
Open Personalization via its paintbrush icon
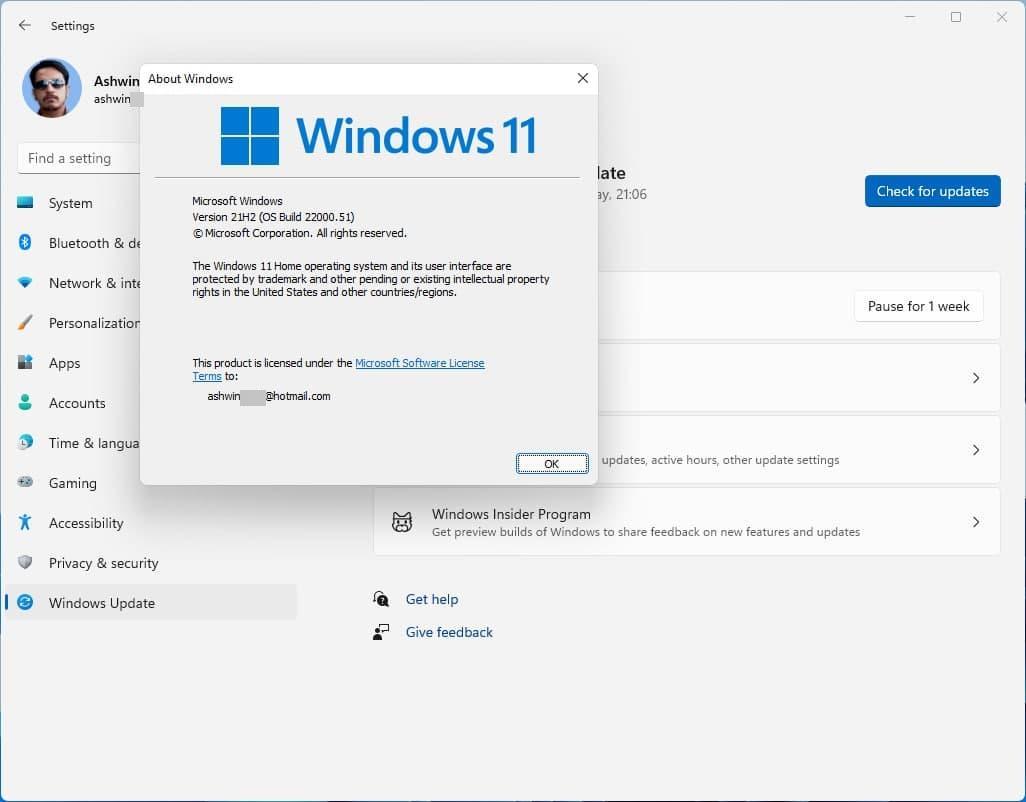click(x=25, y=323)
